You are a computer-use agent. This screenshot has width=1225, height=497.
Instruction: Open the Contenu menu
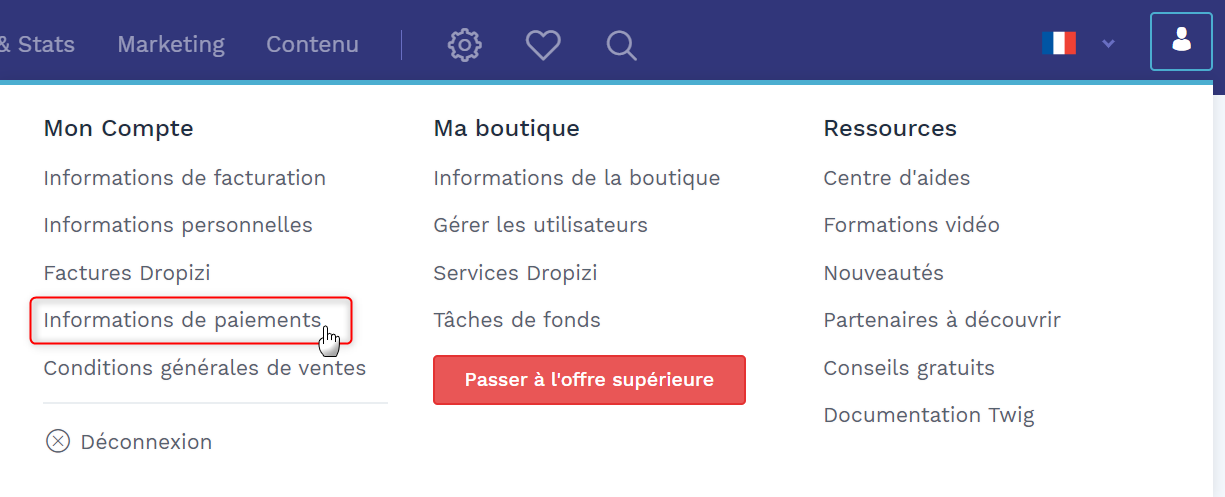[x=312, y=44]
